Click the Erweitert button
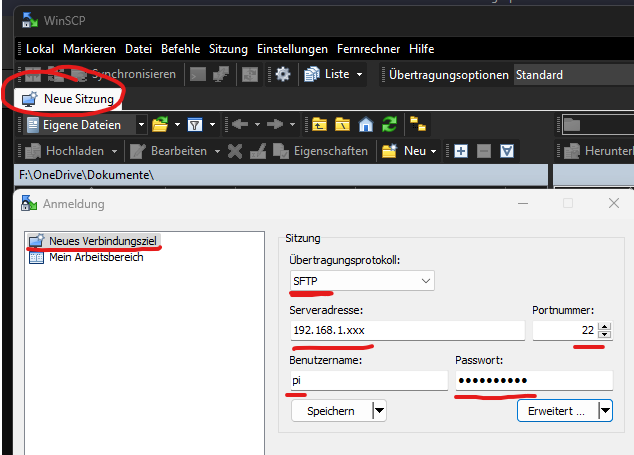The width and height of the screenshot is (634, 455). [556, 411]
